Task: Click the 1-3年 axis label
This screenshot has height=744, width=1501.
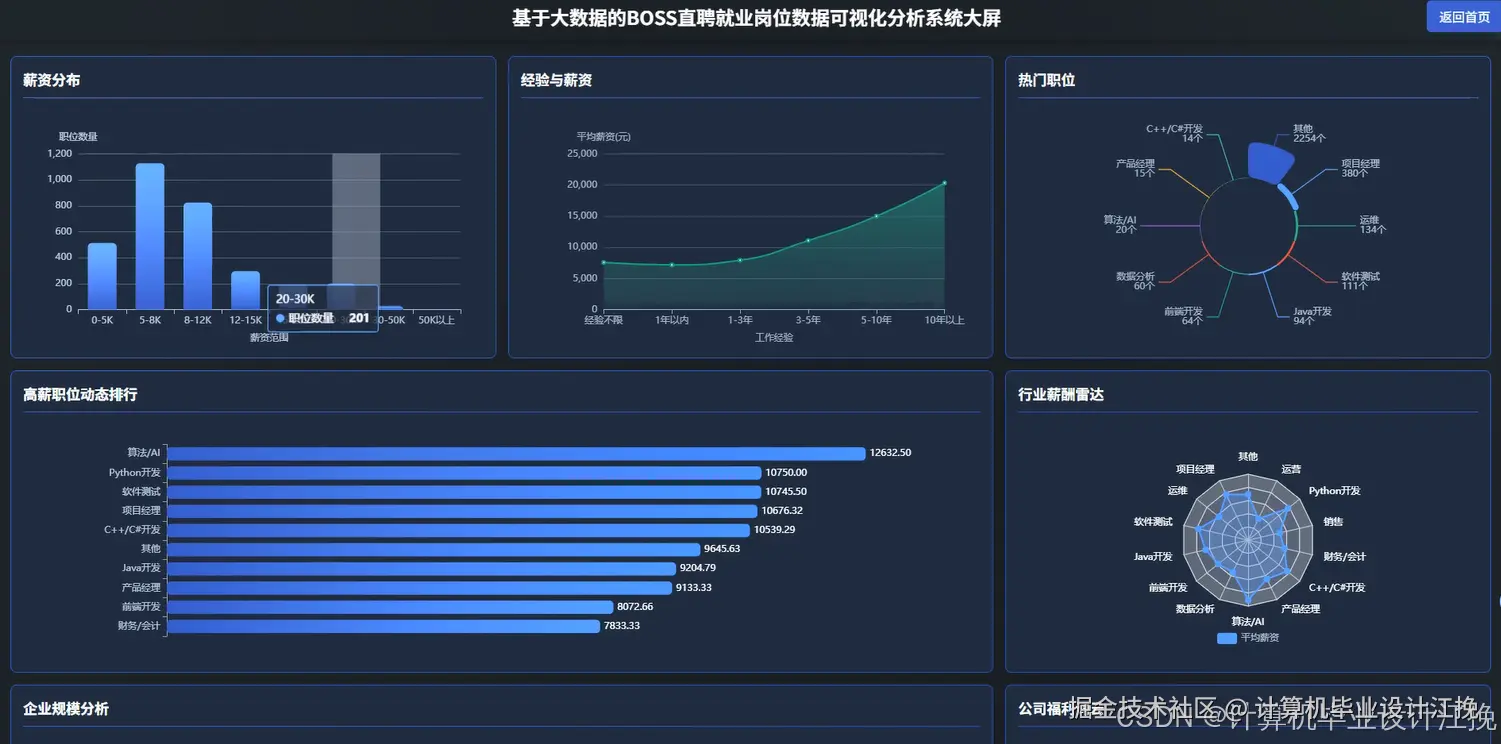Action: 740,320
